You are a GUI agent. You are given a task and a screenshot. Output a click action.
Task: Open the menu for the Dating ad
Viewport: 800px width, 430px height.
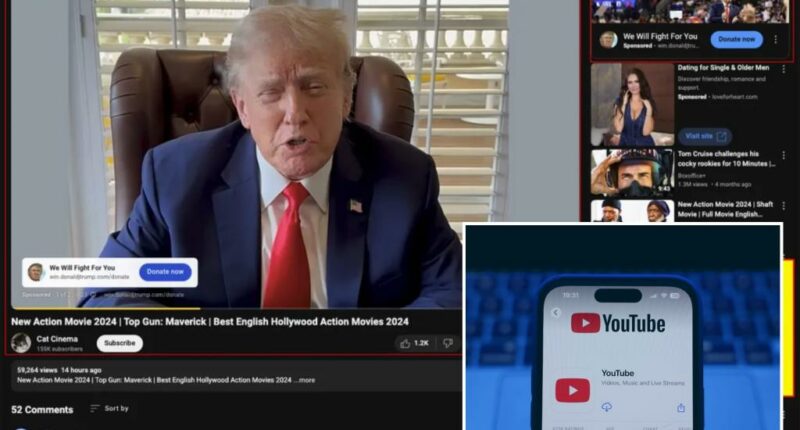[x=784, y=69]
